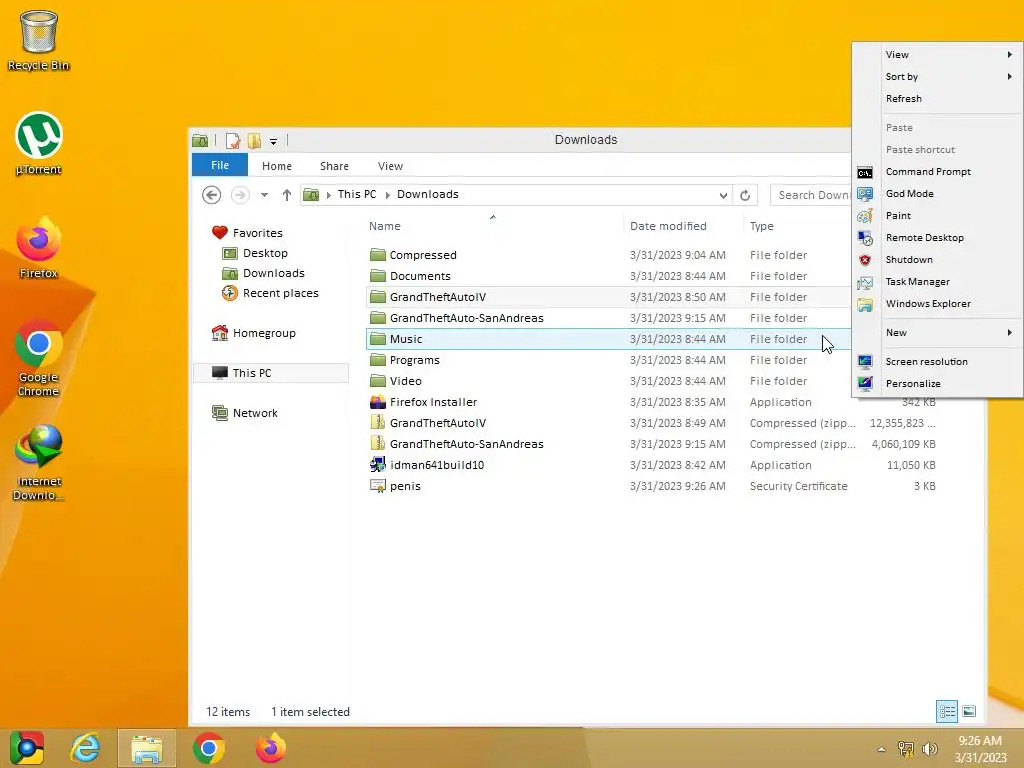Image resolution: width=1024 pixels, height=768 pixels.
Task: Expand the chevron after This PC in breadcrumb
Action: [387, 195]
